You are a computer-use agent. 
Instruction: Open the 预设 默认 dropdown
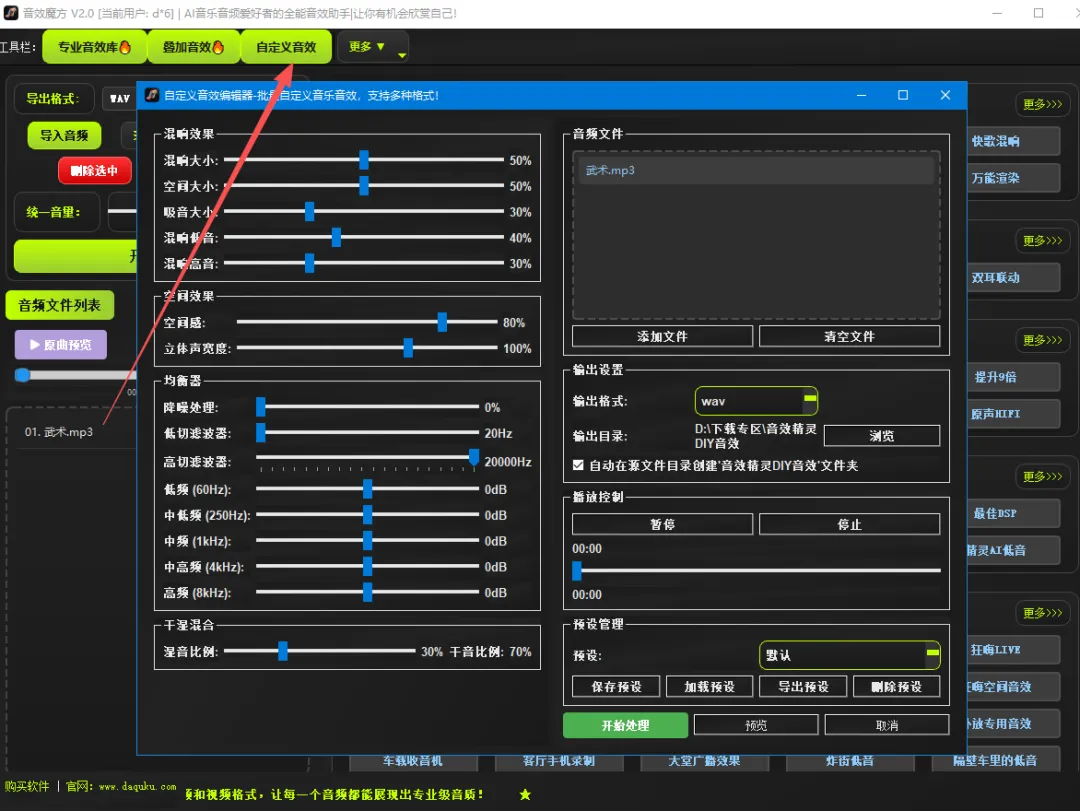(x=850, y=655)
